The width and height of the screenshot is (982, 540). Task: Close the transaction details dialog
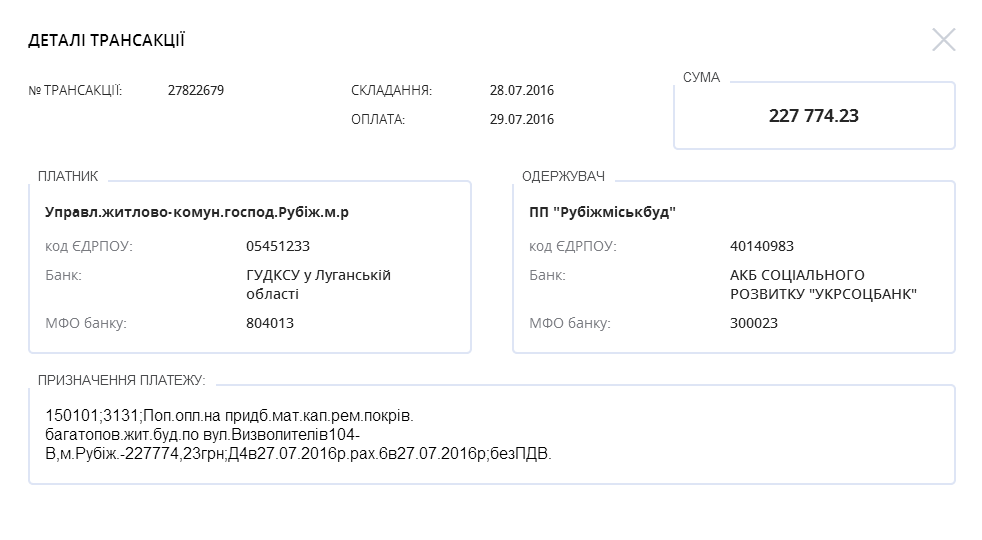click(943, 40)
